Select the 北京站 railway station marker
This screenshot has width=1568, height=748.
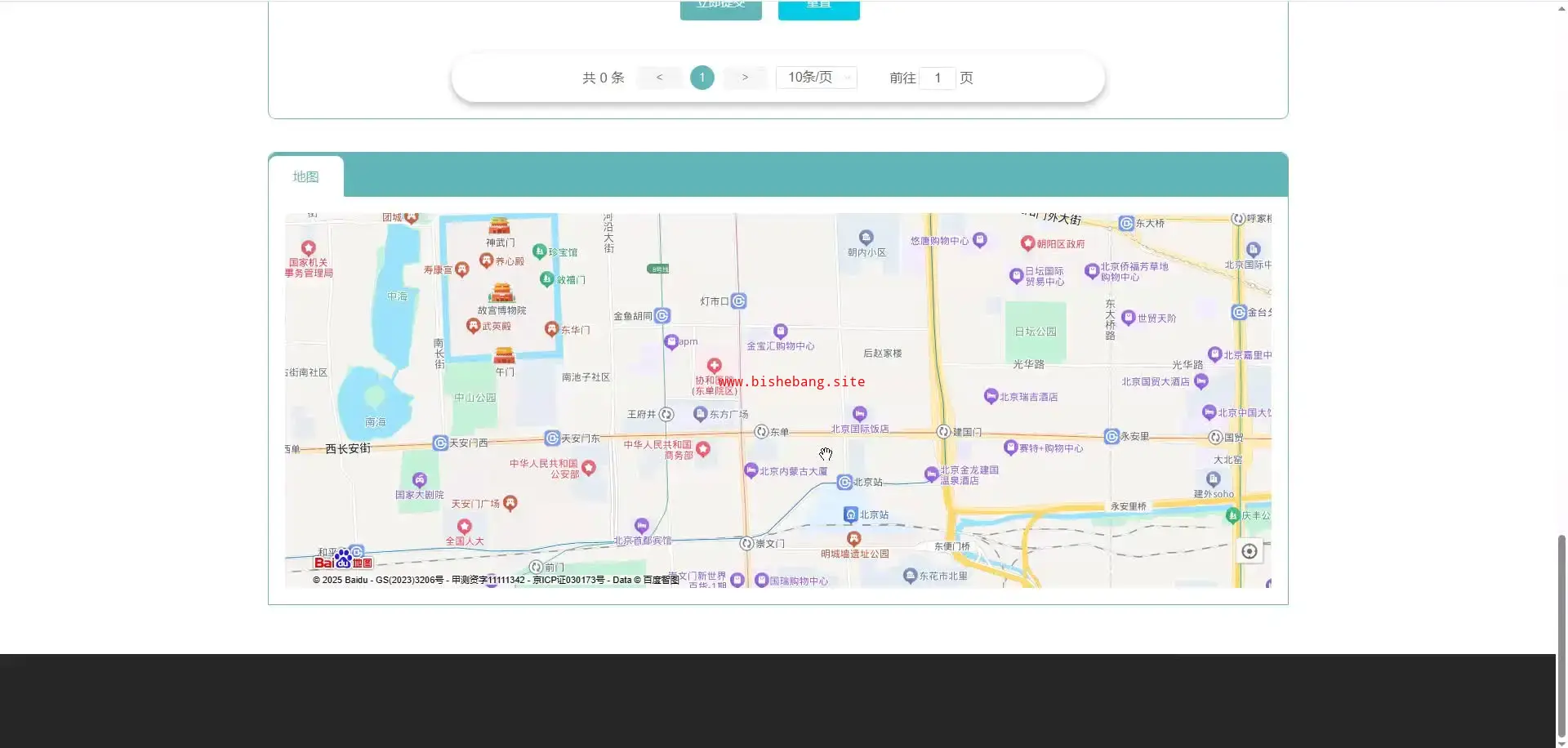pos(850,514)
